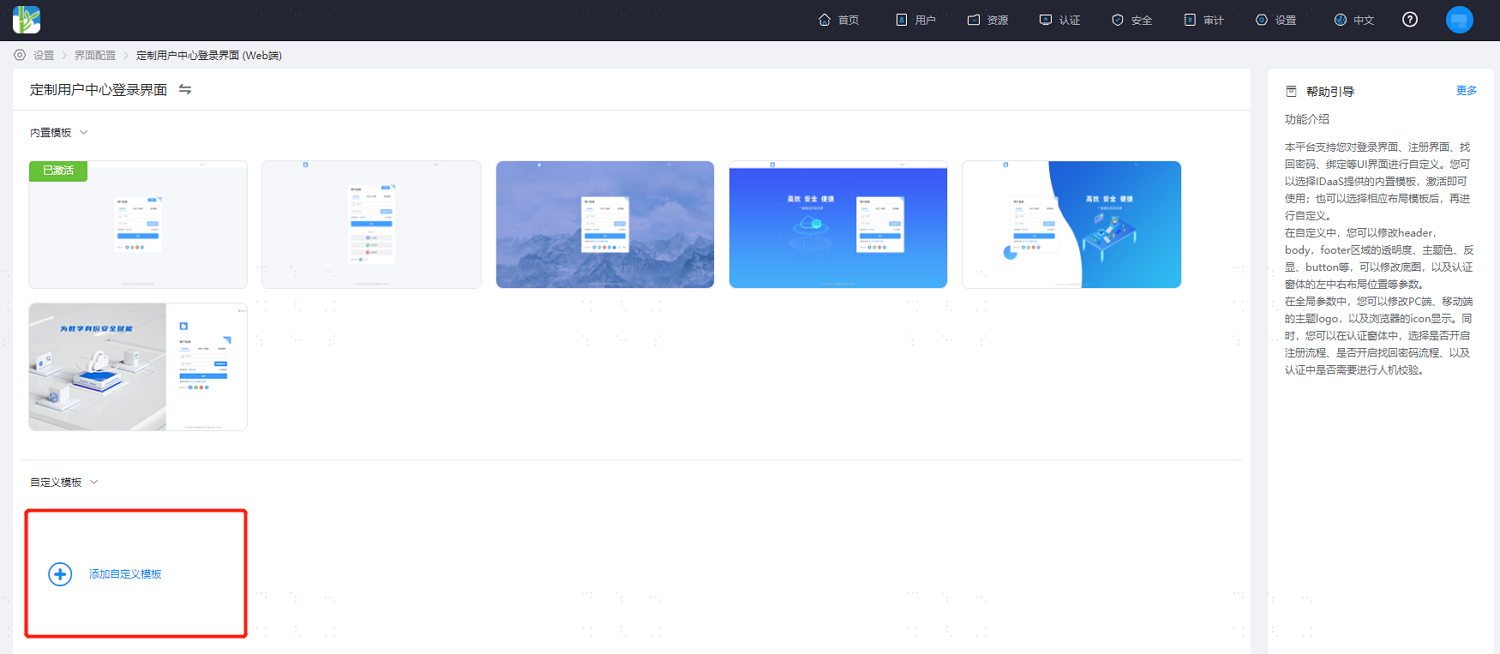
Task: Collapse the 自定义模板 section chevron
Action: click(x=94, y=482)
